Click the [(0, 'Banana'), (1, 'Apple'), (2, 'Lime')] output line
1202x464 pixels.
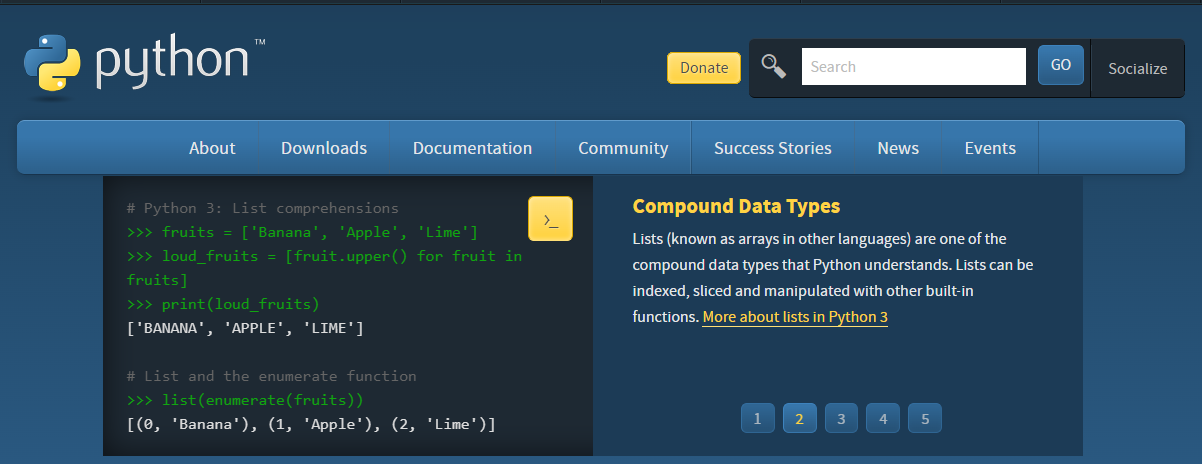(x=311, y=424)
